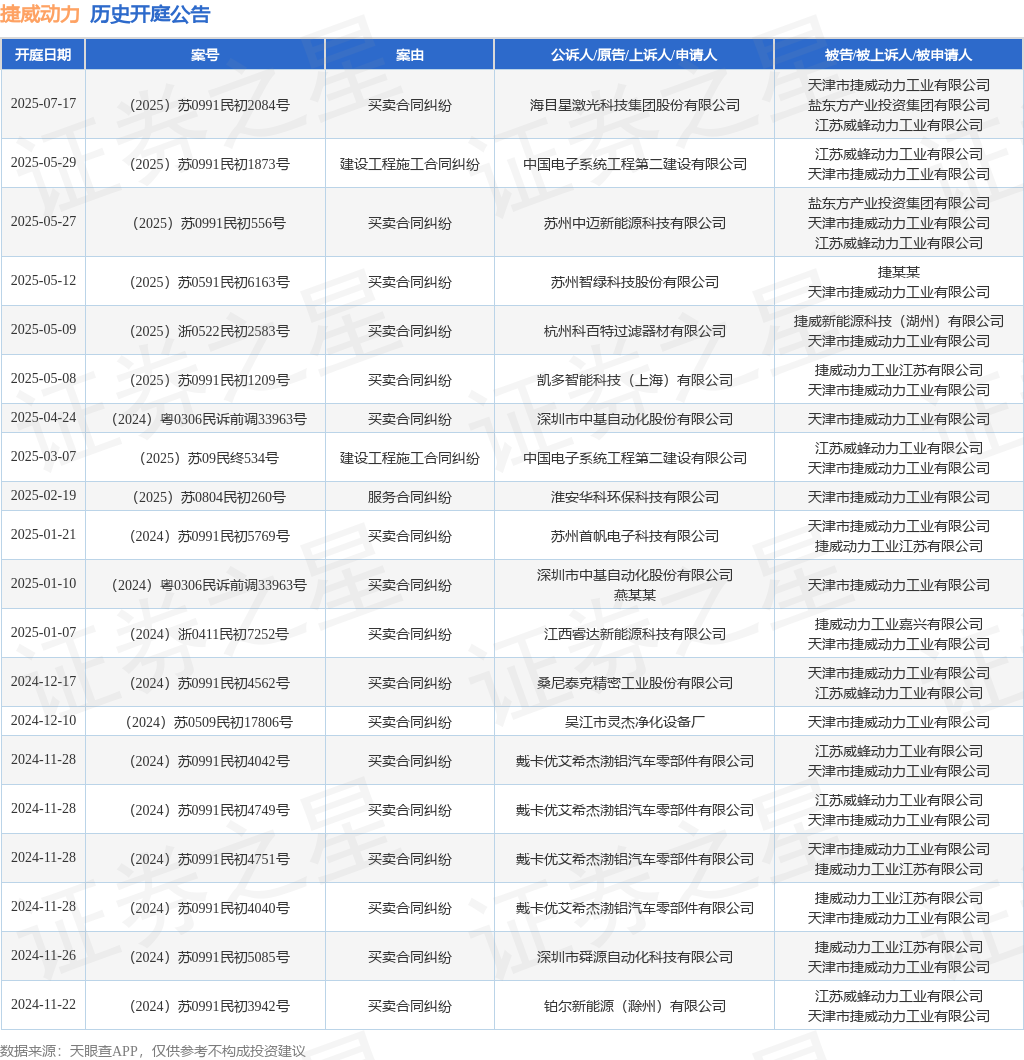This screenshot has width=1024, height=1060.
Task: Click date cell 2025-01-07
Action: click(x=43, y=632)
